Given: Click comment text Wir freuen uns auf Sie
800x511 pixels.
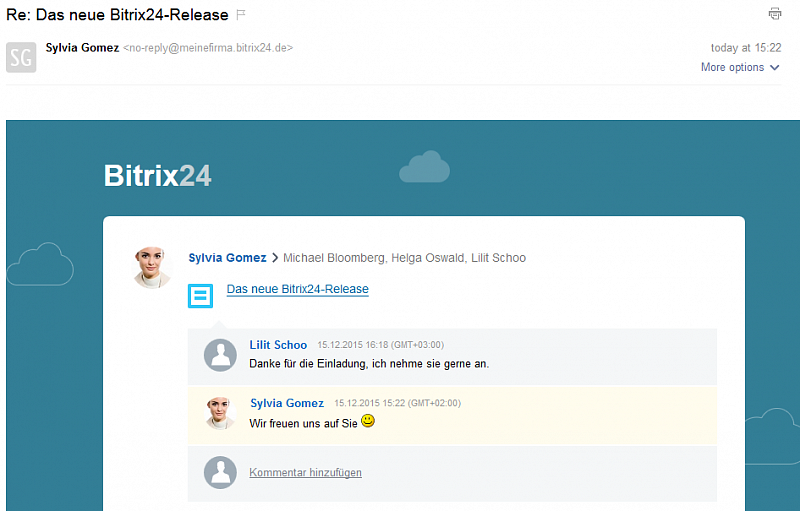Looking at the screenshot, I should [x=303, y=423].
